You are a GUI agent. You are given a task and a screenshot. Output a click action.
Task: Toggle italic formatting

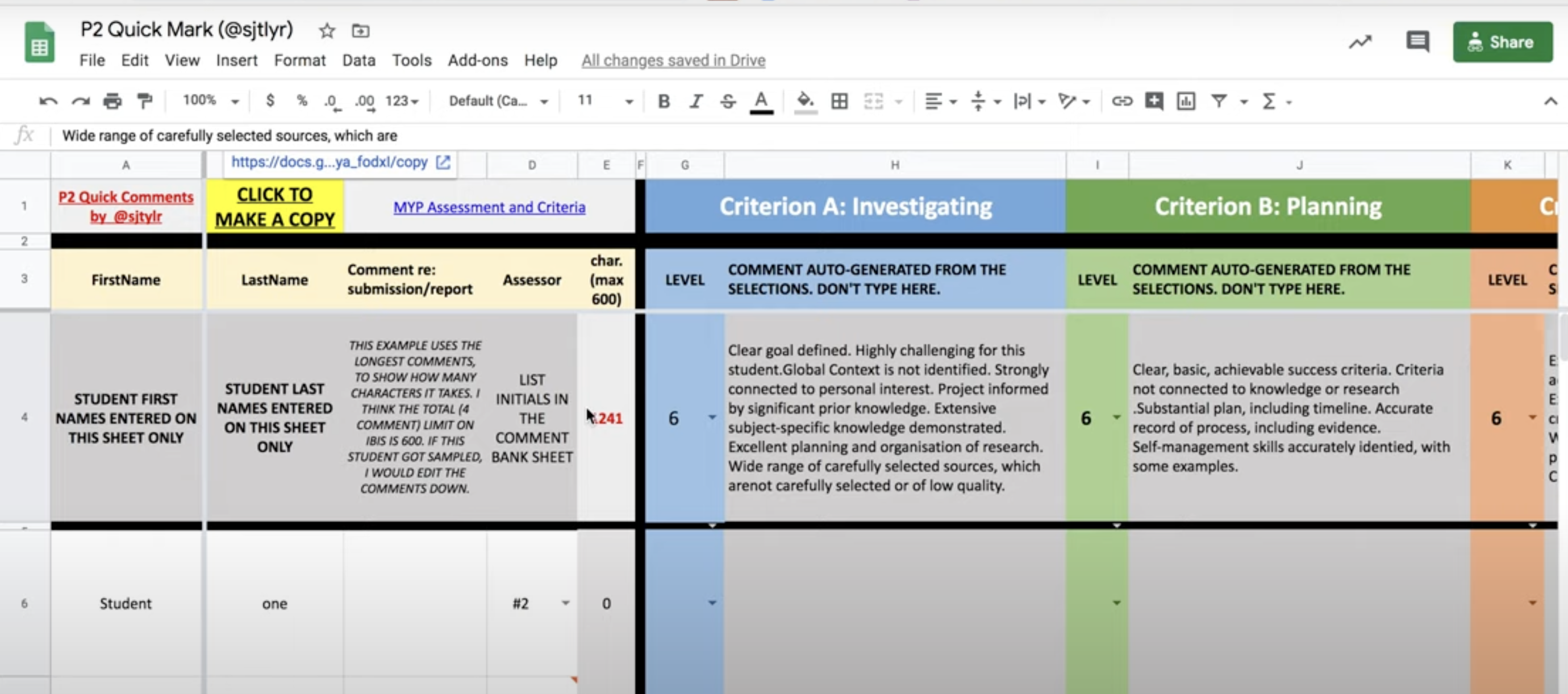coord(696,102)
